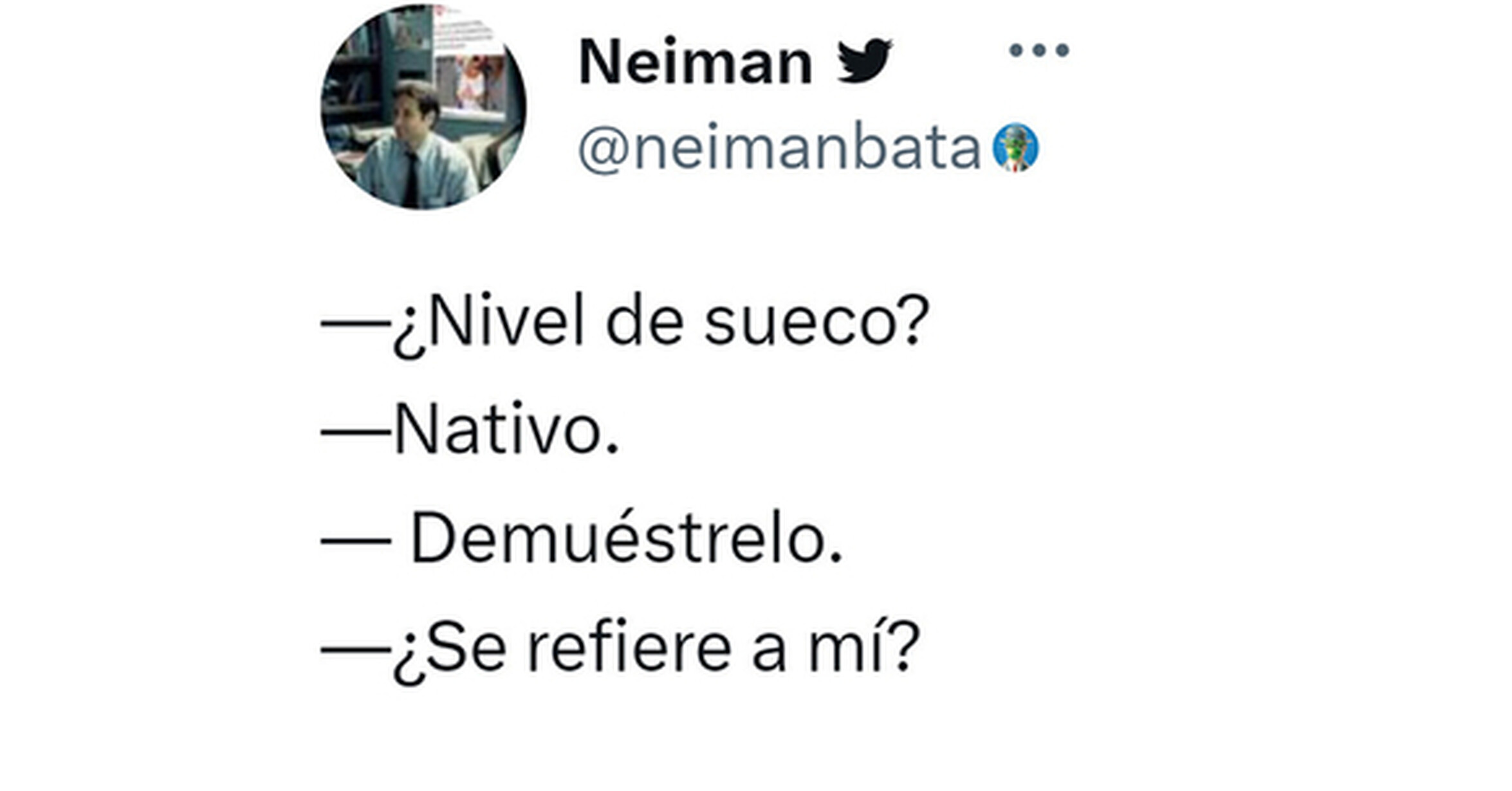Viewport: 1512px width, 791px height.
Task: Click the em dash before "¿Se refiere a mí?"
Action: 355,650
